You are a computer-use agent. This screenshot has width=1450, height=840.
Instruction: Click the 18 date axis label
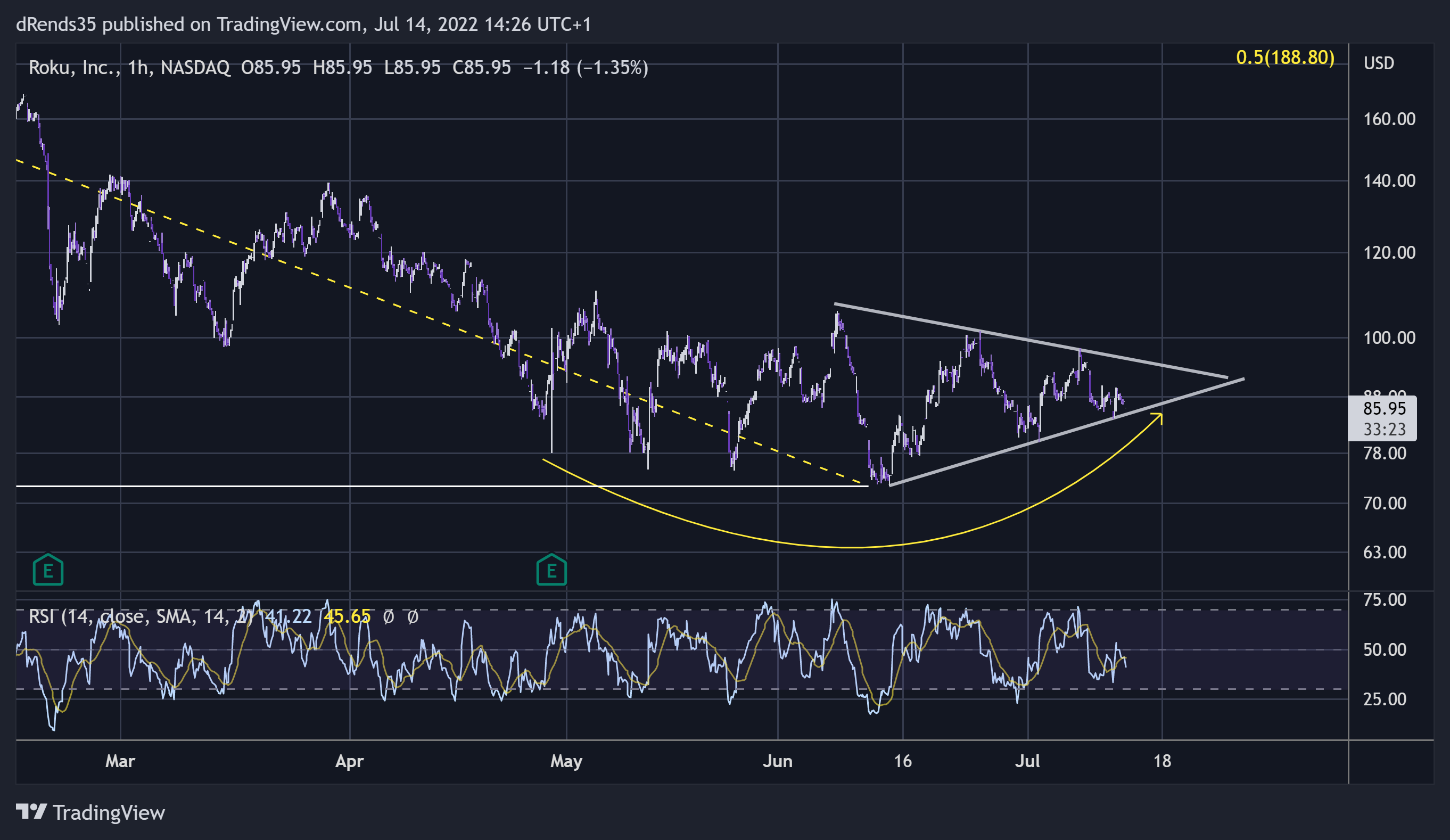(1161, 761)
